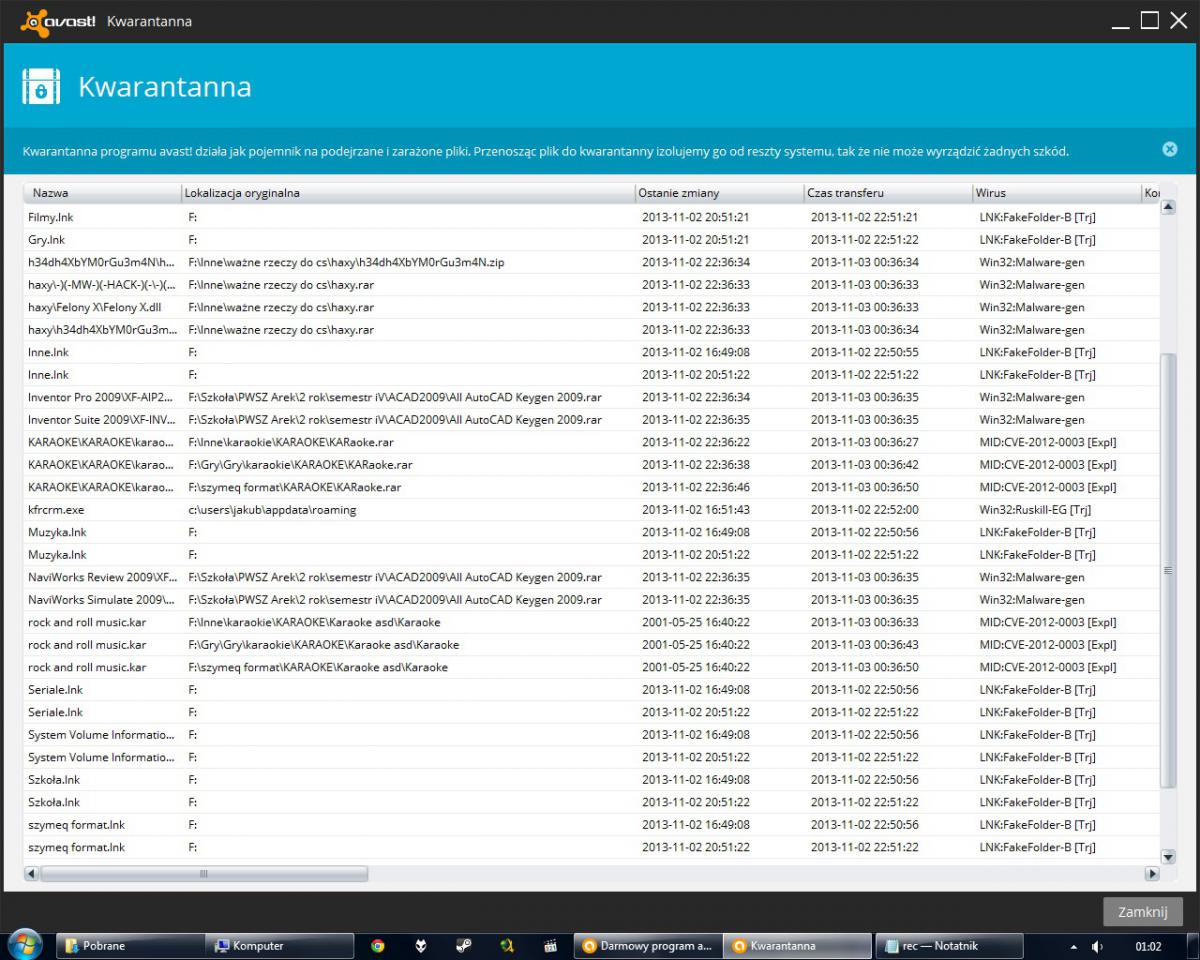Select the kfrcrm.exe file entry
The image size is (1200, 960).
tap(56, 510)
